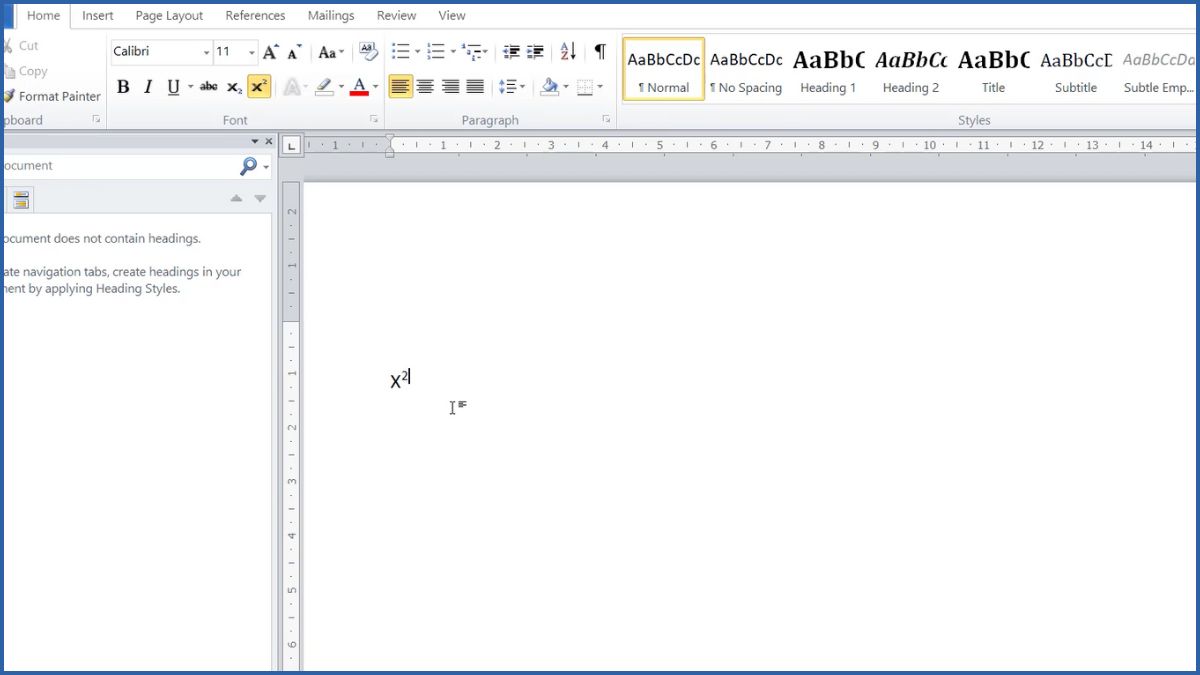Apply the text highlight color marker
This screenshot has width=1200, height=675.
(323, 87)
